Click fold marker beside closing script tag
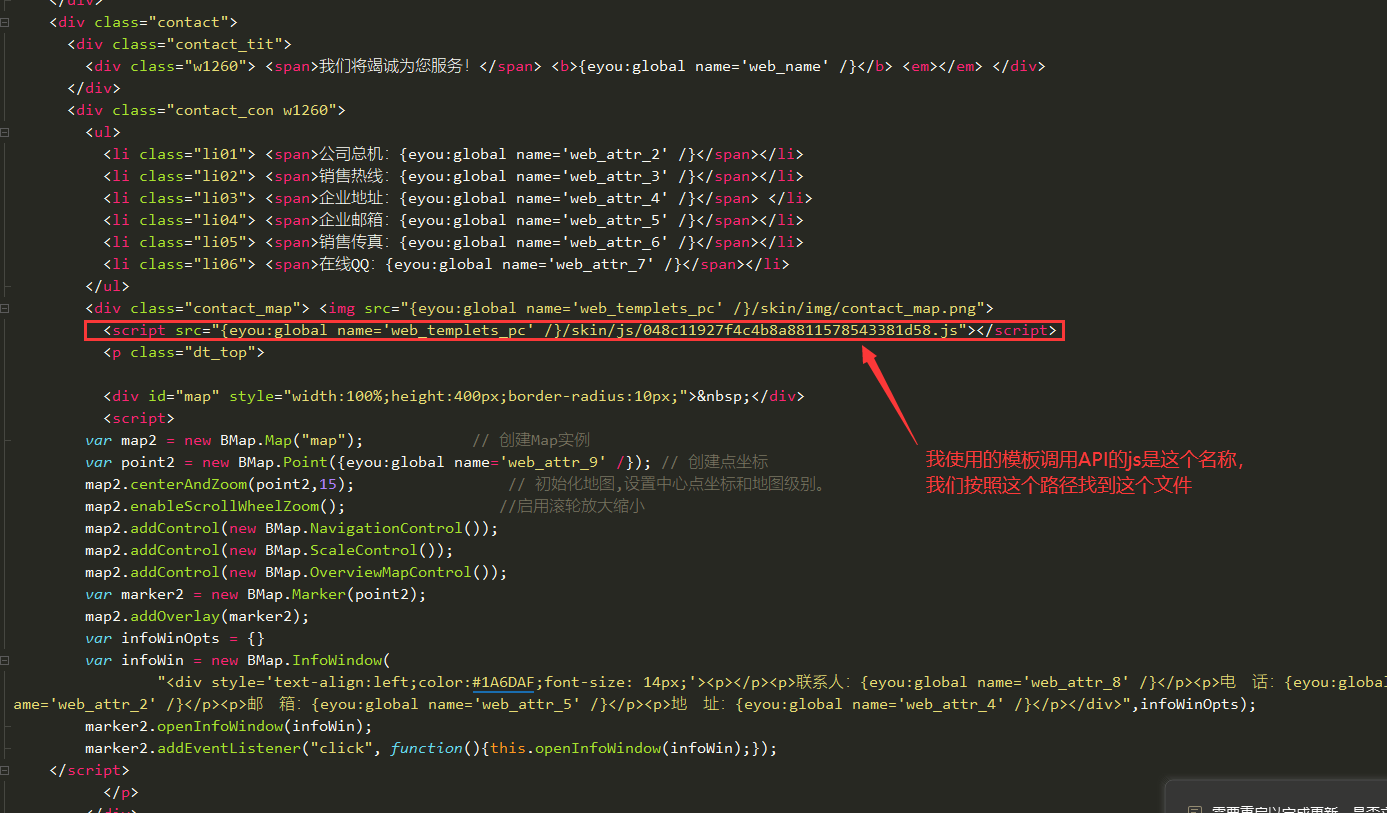This screenshot has height=813, width=1387. (6, 770)
